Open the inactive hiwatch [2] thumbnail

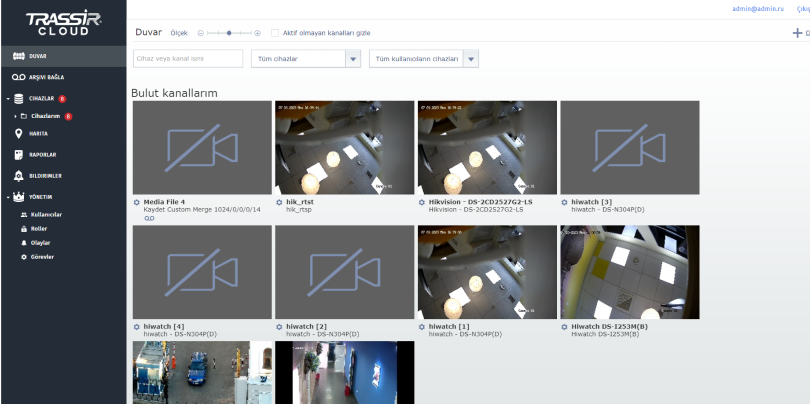(x=345, y=272)
